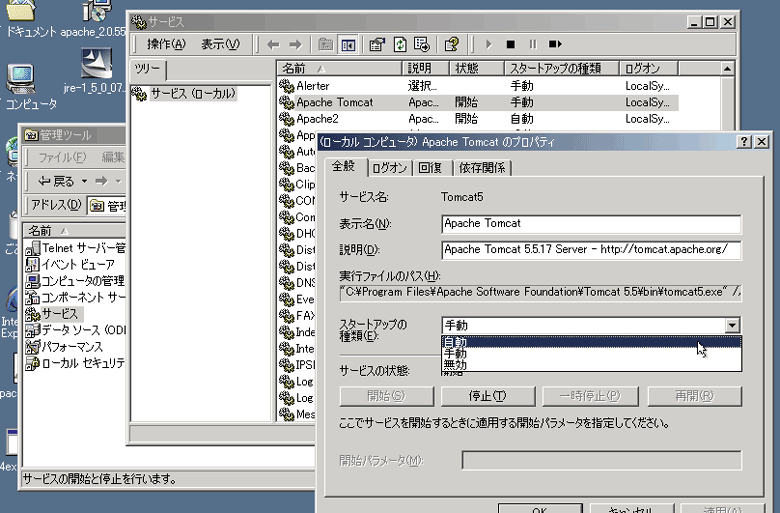Click the 停止(T) button
This screenshot has height=513, width=780.
tap(488, 396)
